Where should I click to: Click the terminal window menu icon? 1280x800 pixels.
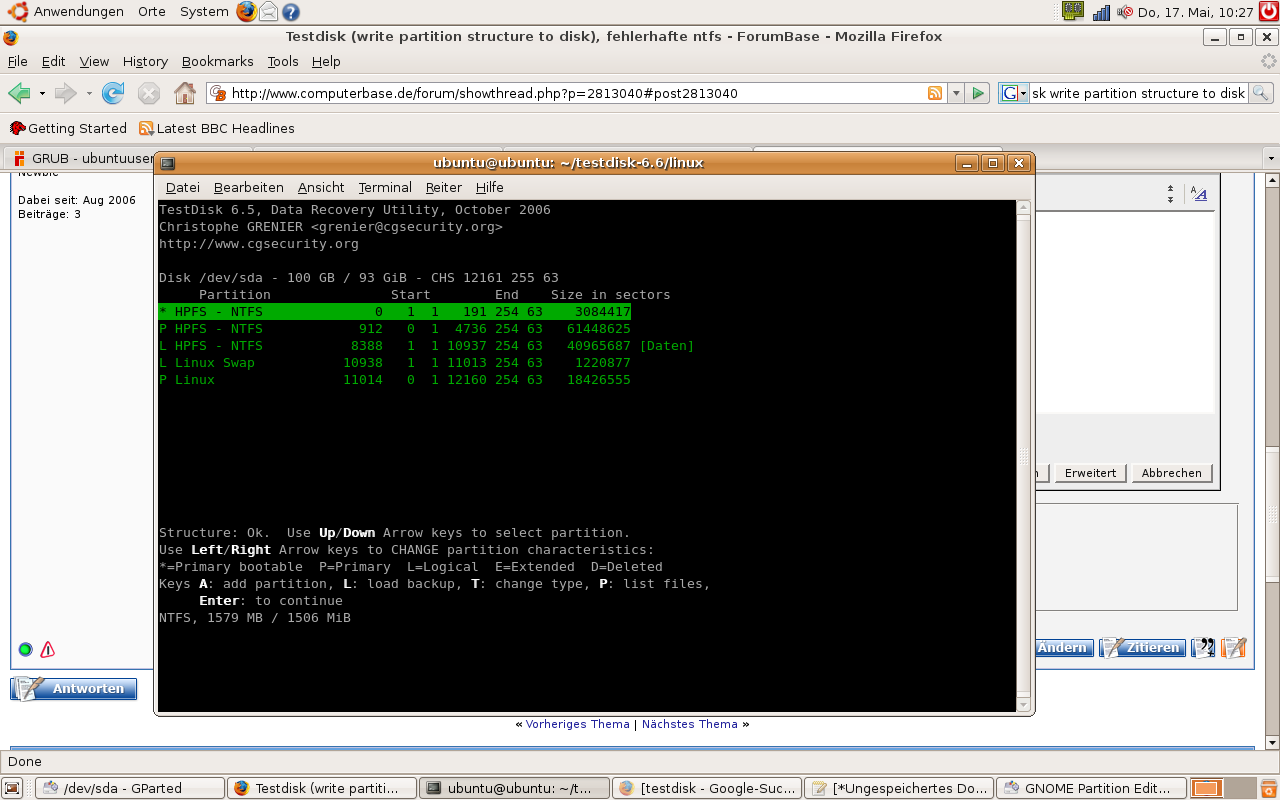click(x=168, y=163)
